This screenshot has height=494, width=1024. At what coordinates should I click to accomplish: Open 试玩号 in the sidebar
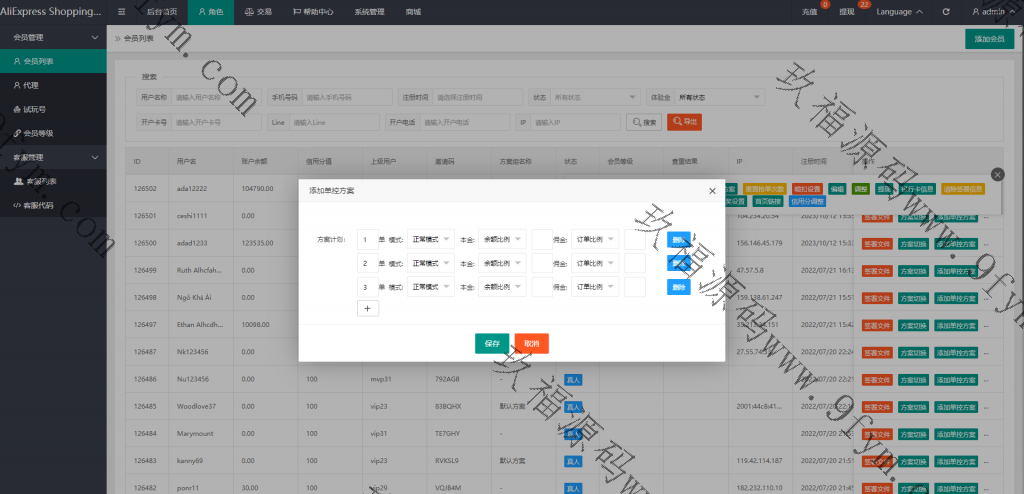click(x=35, y=109)
